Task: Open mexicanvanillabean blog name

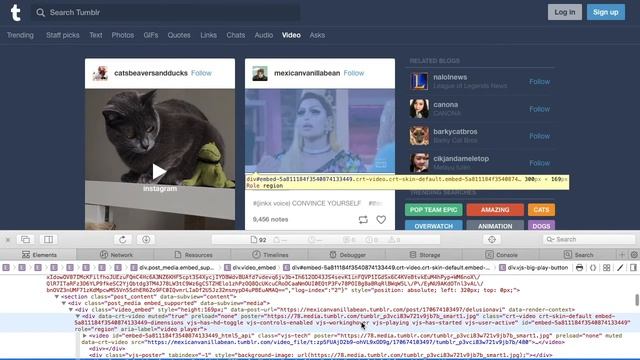Action: 307,73
